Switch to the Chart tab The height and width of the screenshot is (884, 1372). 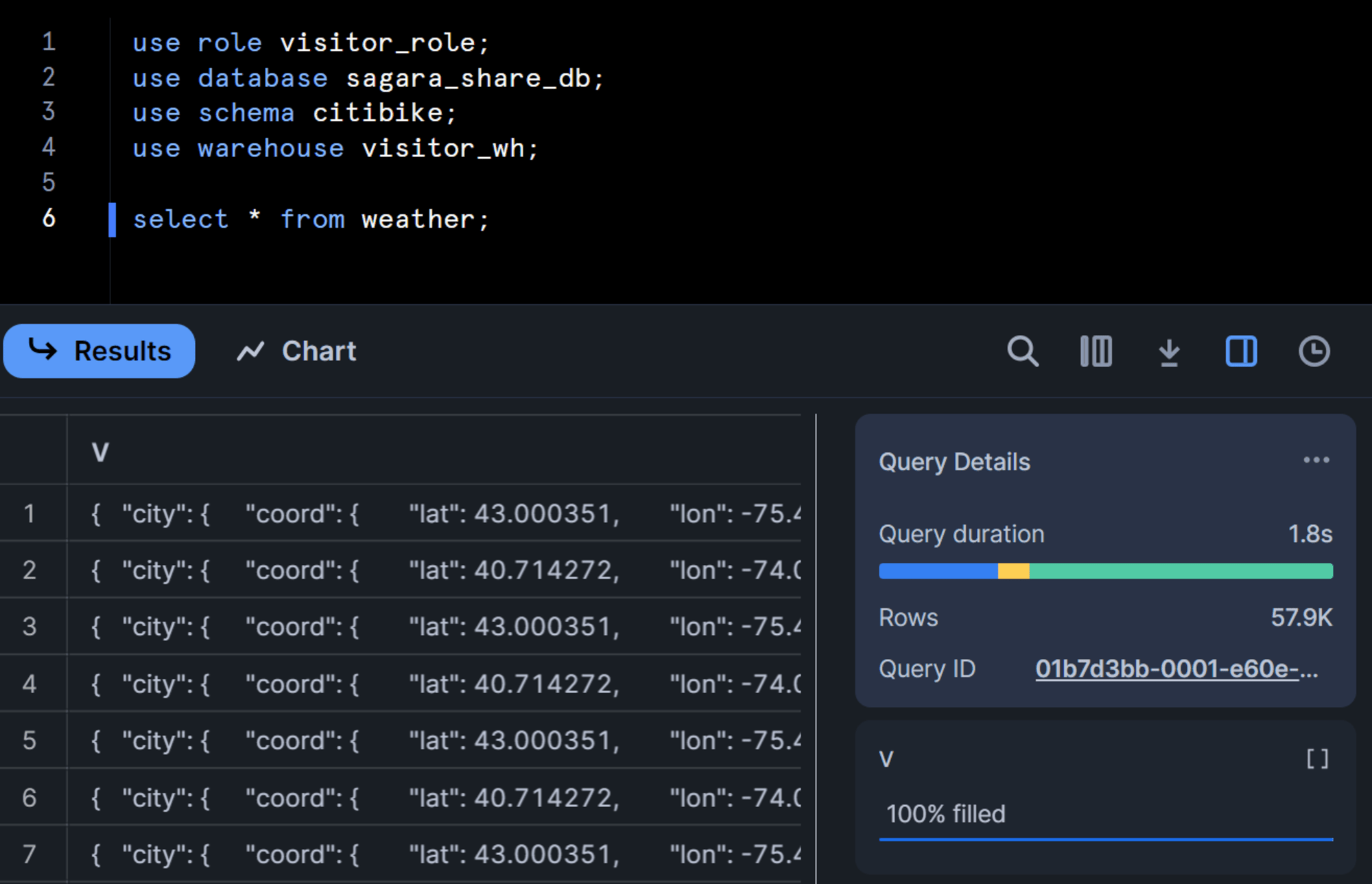pos(296,351)
